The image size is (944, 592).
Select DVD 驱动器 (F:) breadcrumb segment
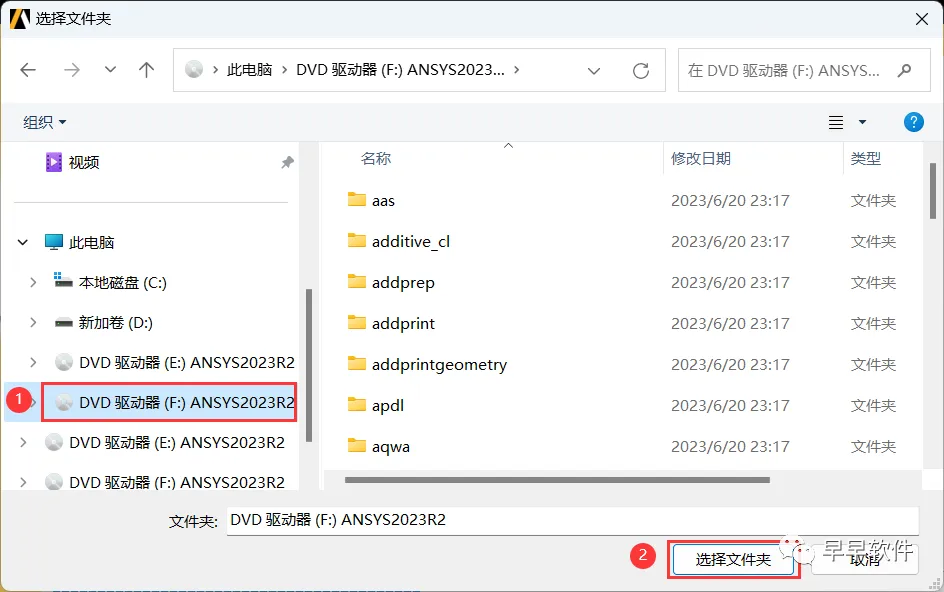coord(400,70)
